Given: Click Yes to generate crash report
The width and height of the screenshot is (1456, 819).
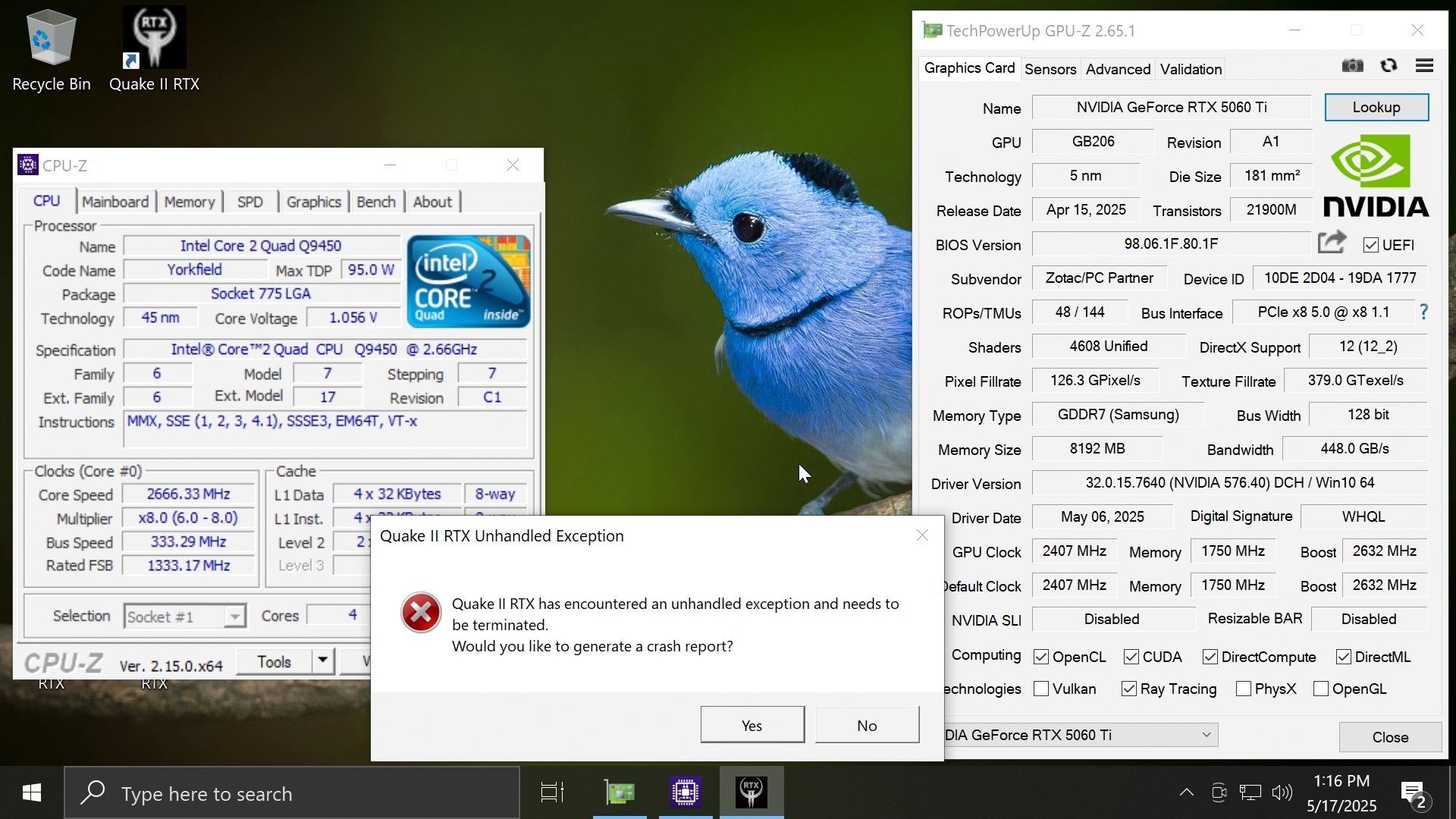Looking at the screenshot, I should click(x=752, y=725).
